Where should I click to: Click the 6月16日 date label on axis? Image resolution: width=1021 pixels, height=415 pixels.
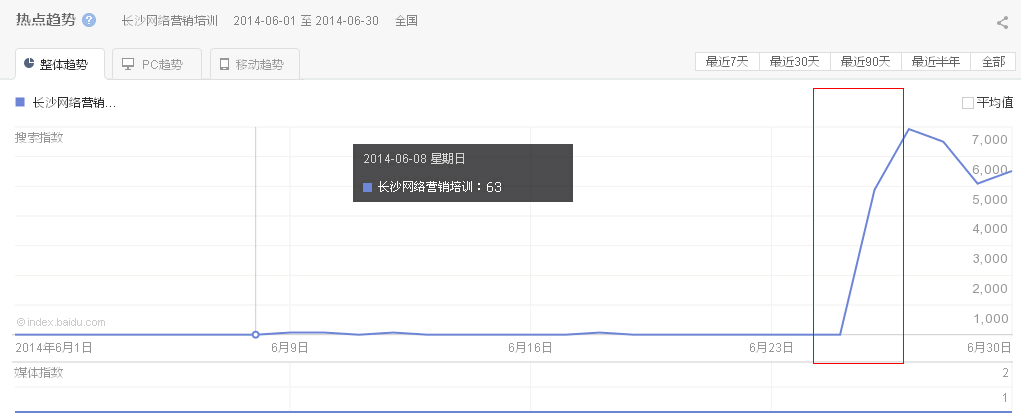530,348
